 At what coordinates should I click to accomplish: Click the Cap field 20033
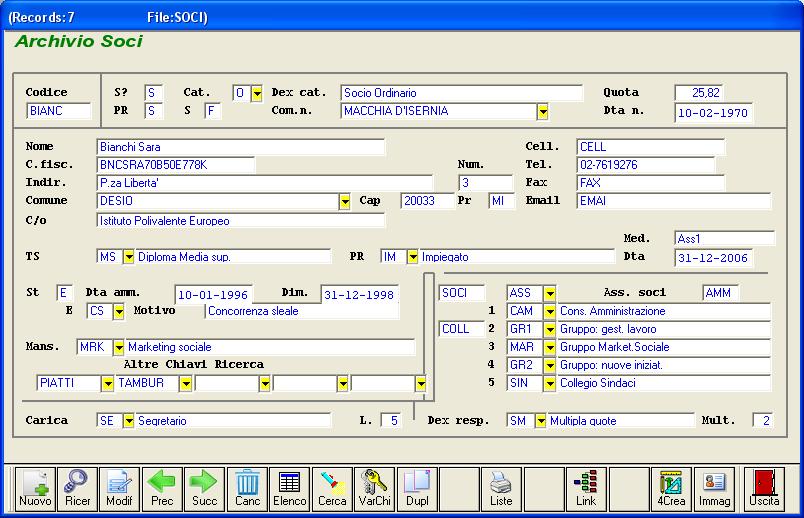427,201
